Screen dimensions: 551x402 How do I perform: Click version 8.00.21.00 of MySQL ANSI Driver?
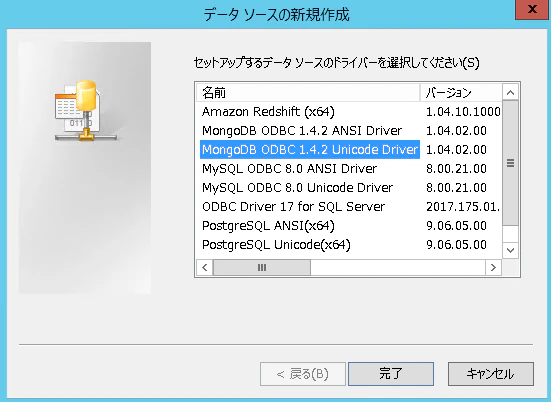(x=456, y=169)
